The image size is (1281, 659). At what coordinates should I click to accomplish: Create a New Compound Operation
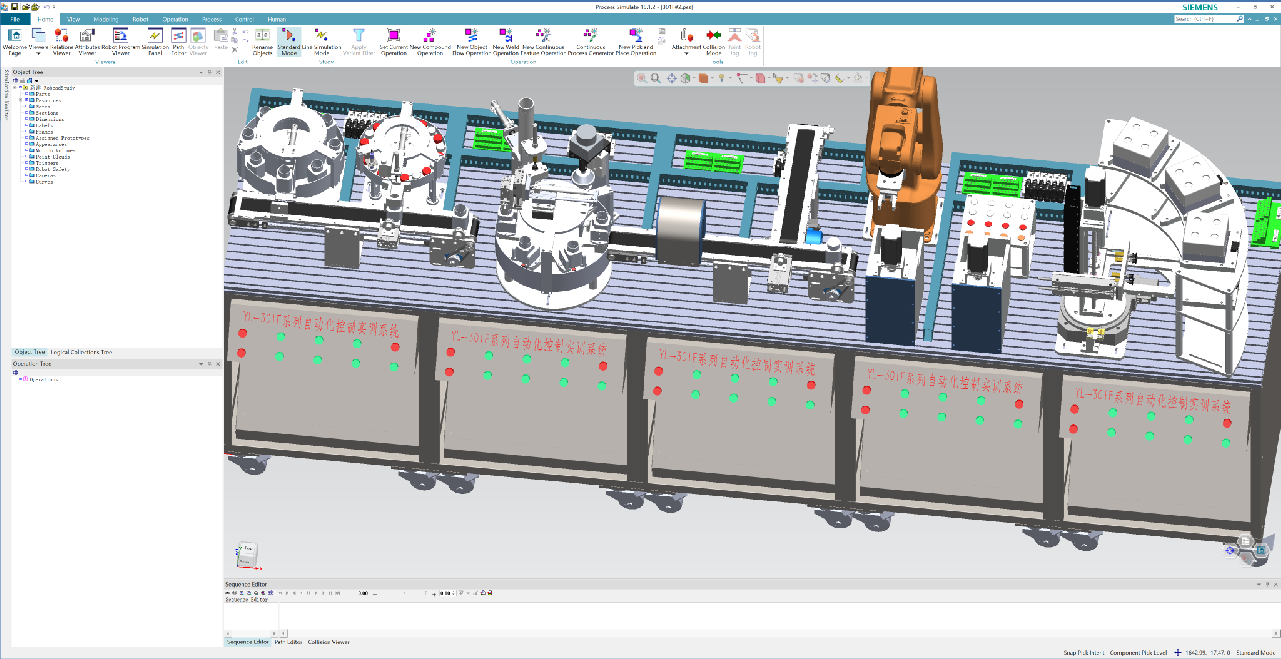430,41
